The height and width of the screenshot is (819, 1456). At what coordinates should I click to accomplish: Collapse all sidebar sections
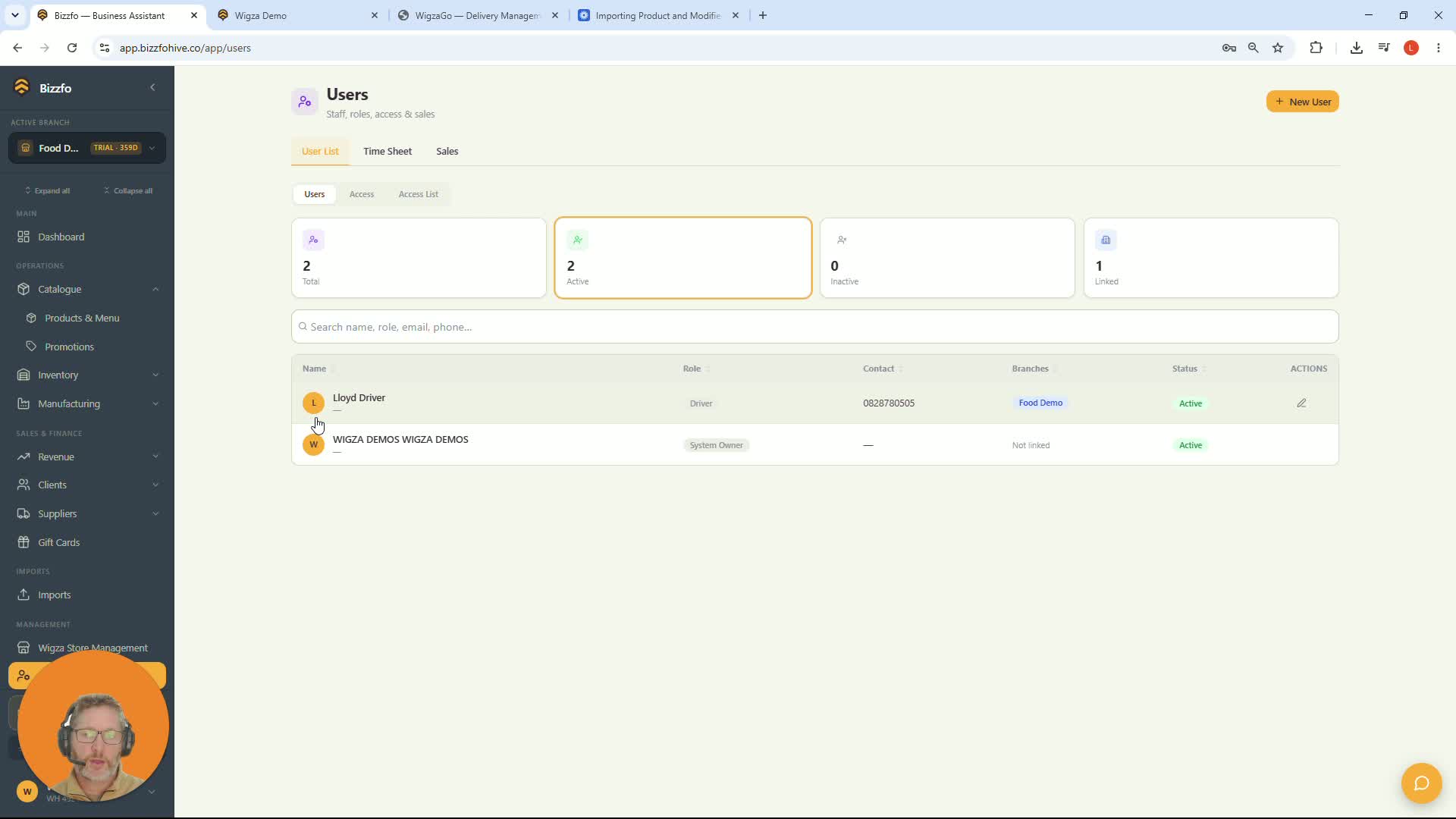tap(128, 191)
